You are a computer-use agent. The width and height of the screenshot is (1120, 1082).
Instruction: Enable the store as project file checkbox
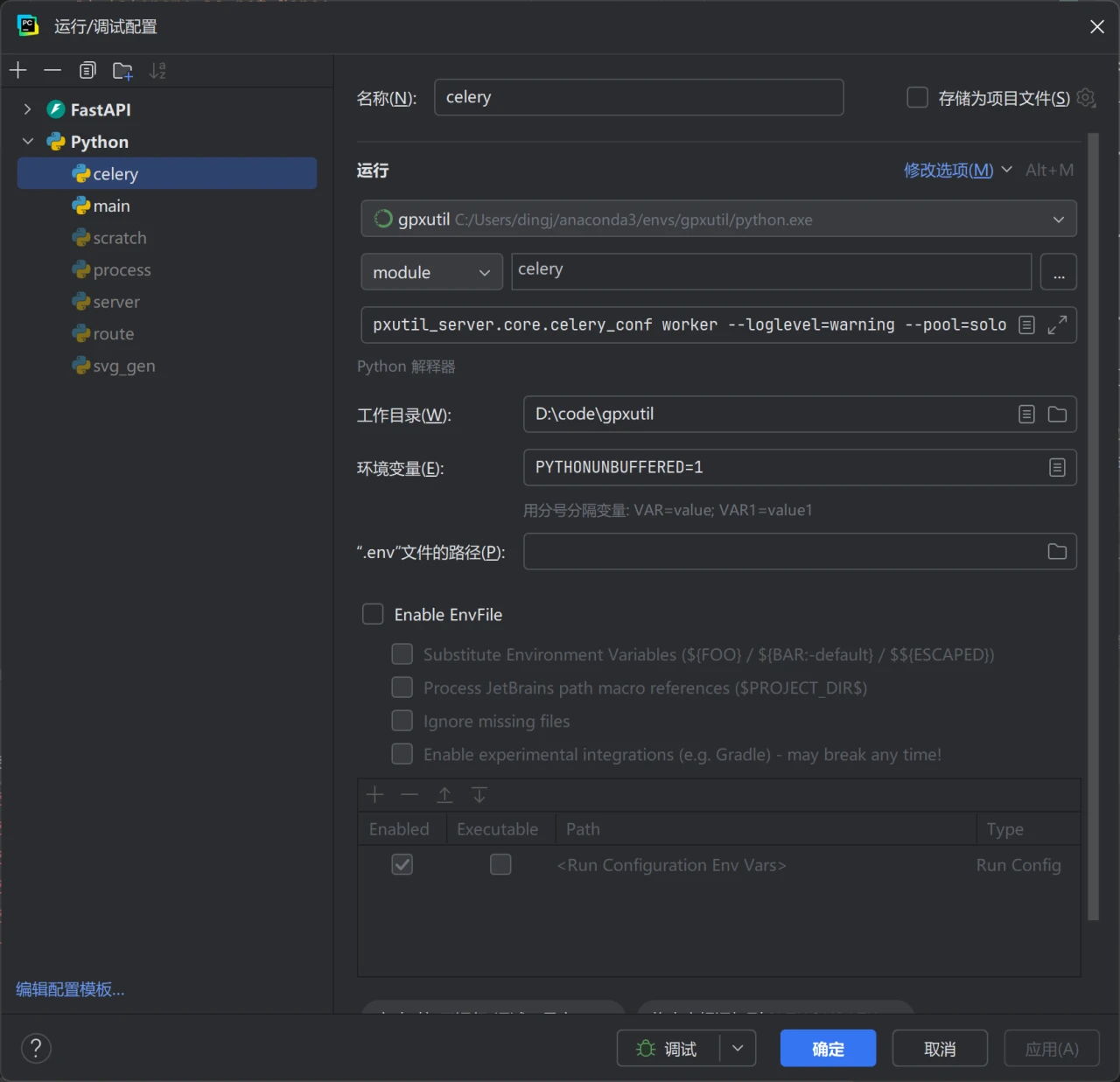pos(917,97)
